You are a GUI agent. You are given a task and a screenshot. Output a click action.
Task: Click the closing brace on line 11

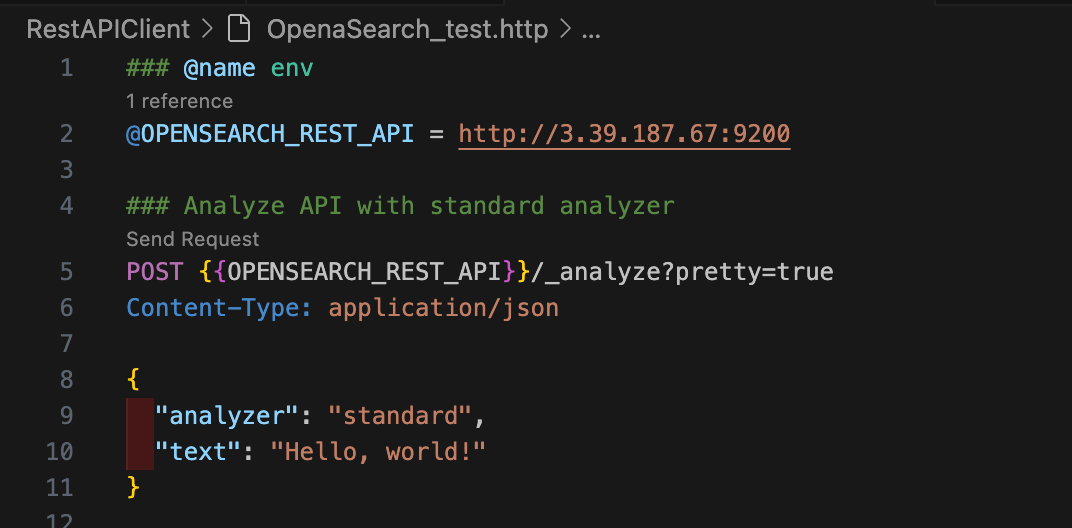click(x=133, y=487)
